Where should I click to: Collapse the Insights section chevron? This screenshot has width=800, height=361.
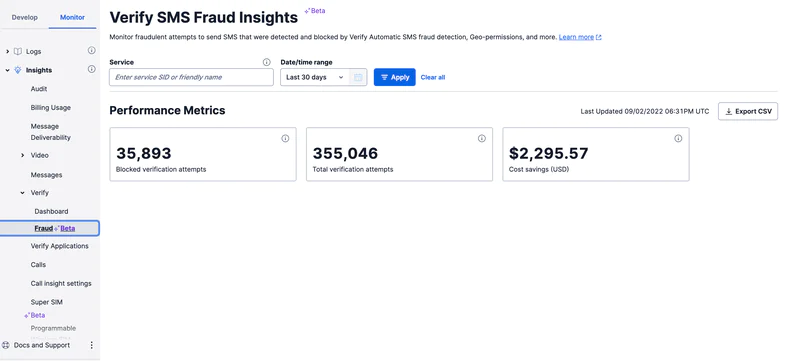tap(7, 70)
